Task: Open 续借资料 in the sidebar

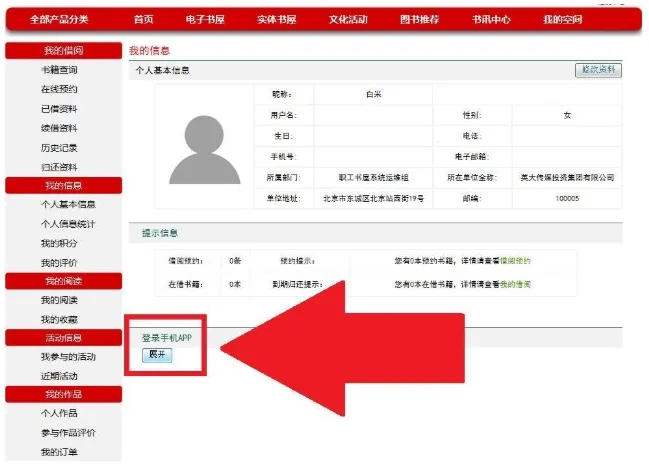Action: click(x=59, y=128)
